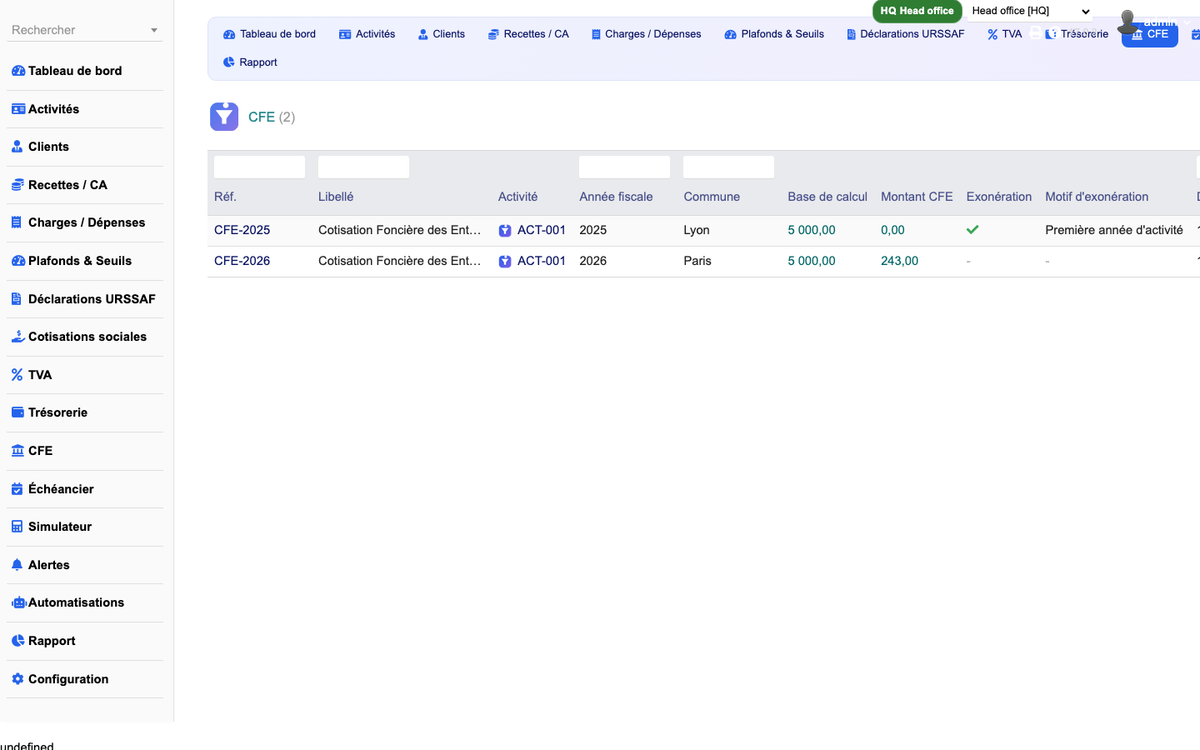Switch to Clients top tab
Image resolution: width=1200 pixels, height=750 pixels.
(x=441, y=34)
